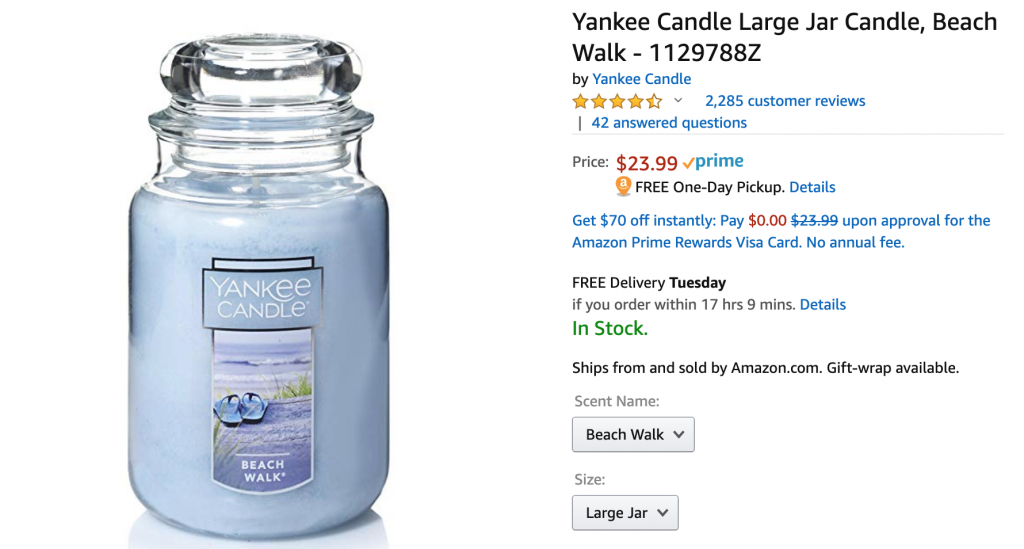Open the Yankee Candle brand link
The image size is (1024, 549).
tap(641, 79)
